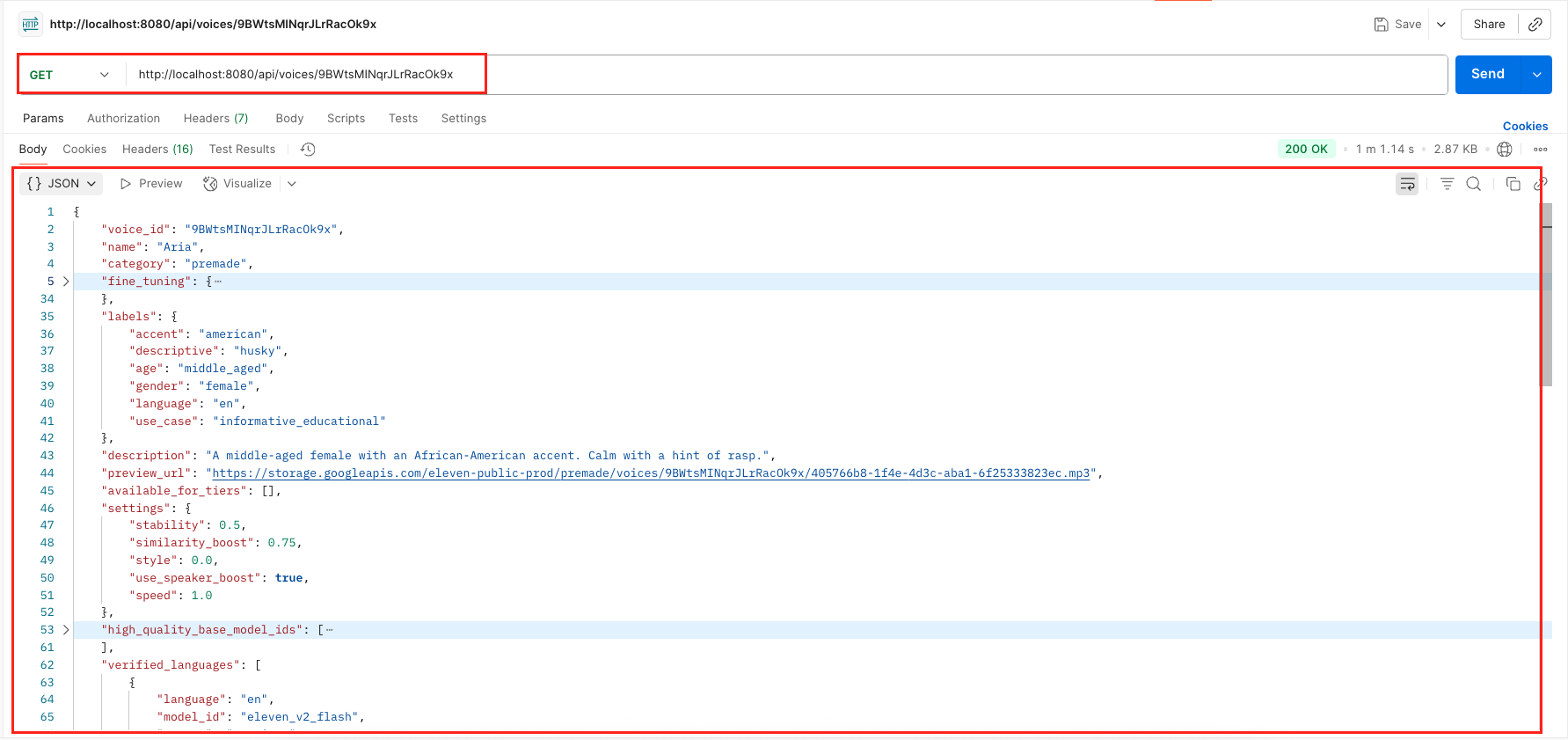Open the Authorization tab
This screenshot has width=1568, height=740.
coord(123,118)
